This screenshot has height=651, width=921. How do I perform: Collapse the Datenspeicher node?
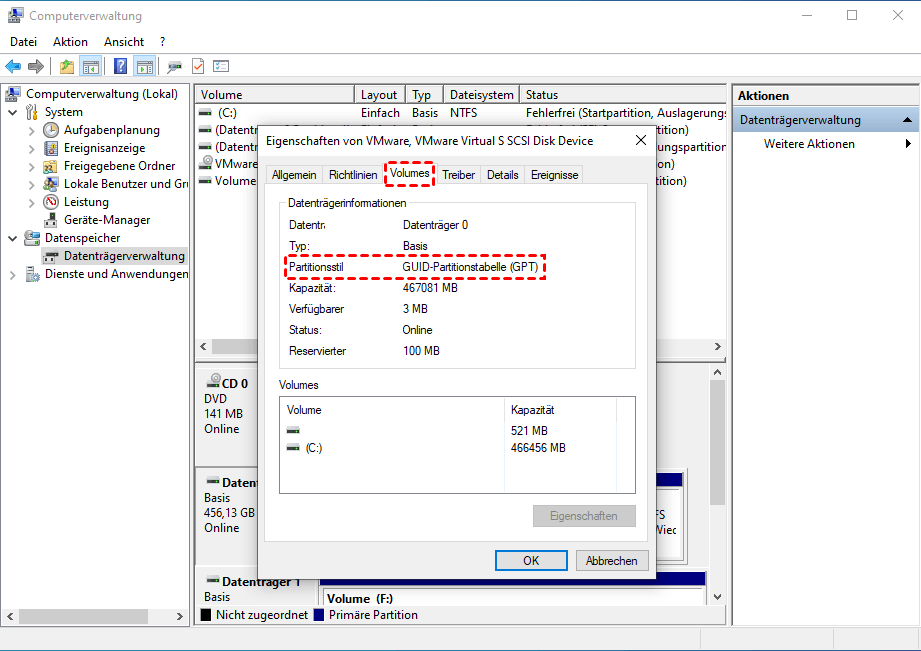(x=12, y=238)
